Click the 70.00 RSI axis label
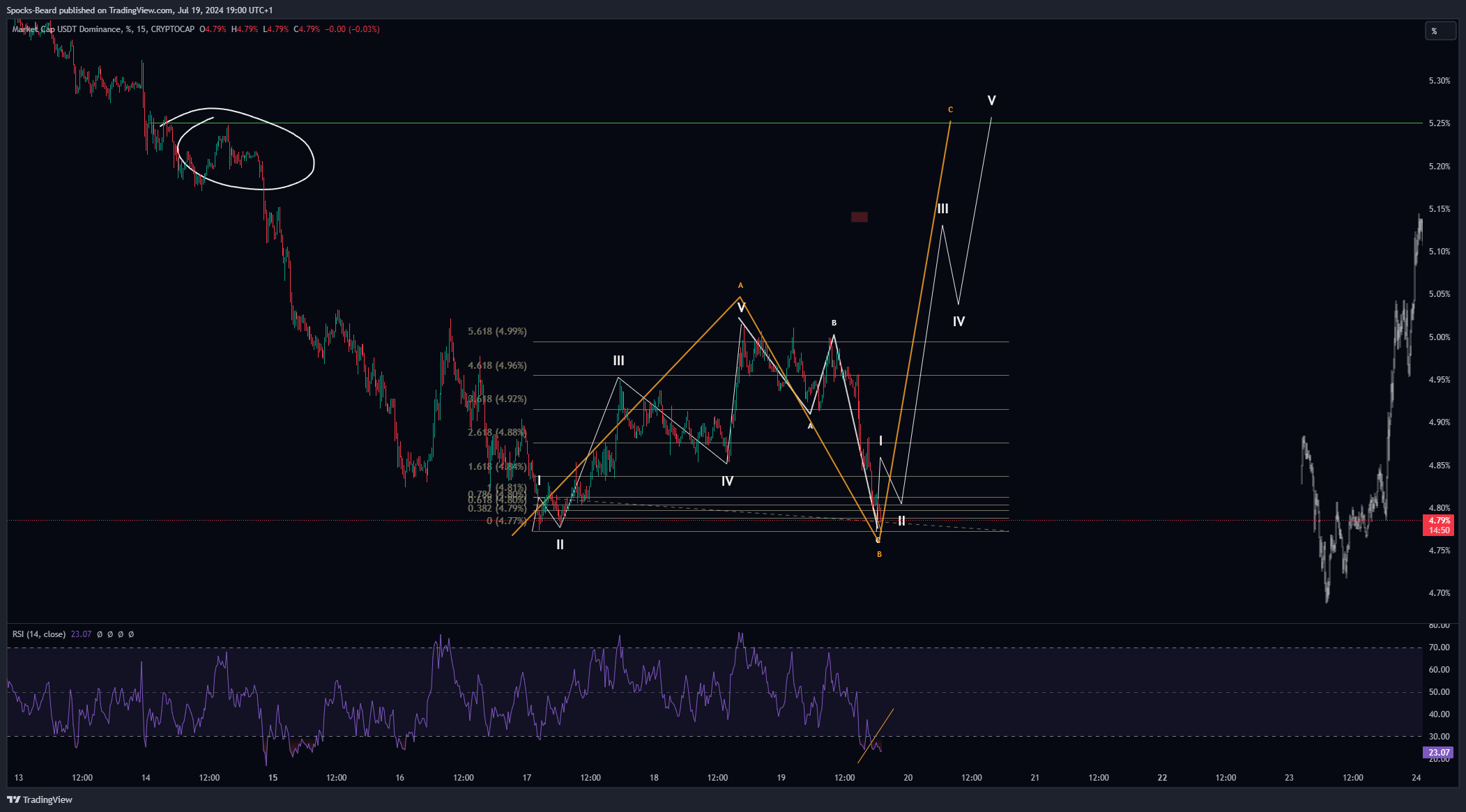The image size is (1466, 812). point(1439,648)
